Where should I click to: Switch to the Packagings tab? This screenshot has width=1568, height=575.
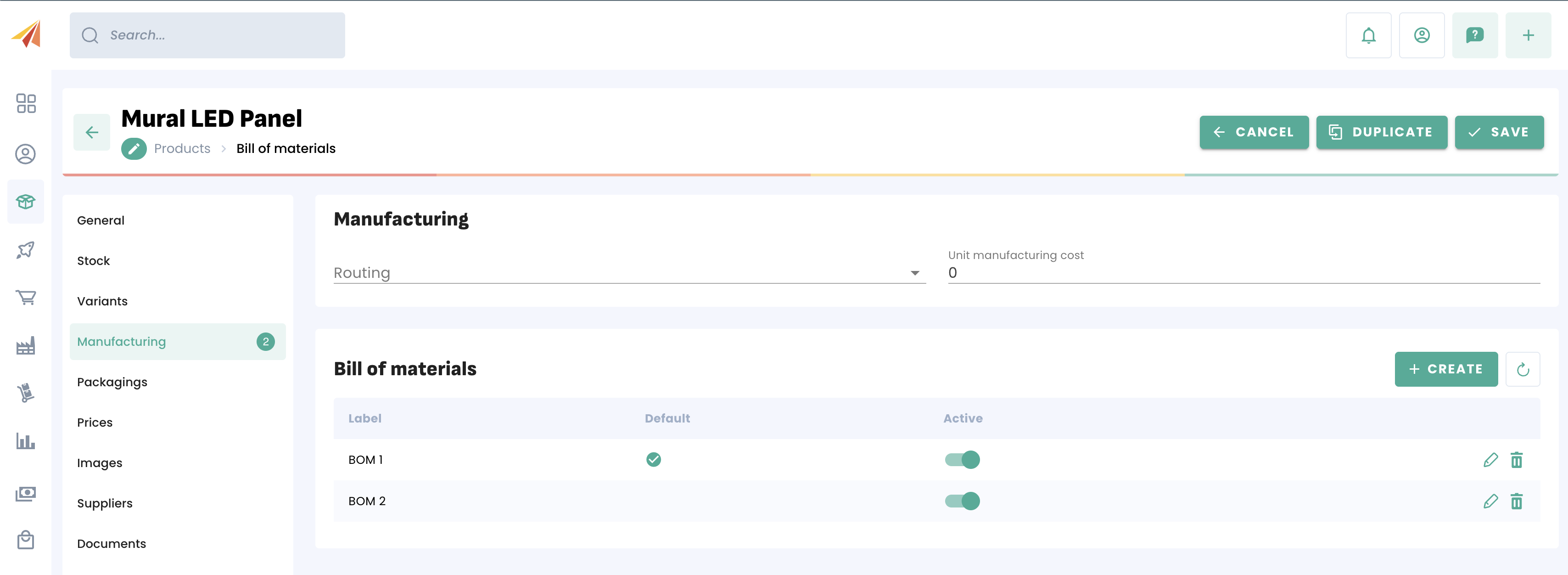(x=112, y=382)
